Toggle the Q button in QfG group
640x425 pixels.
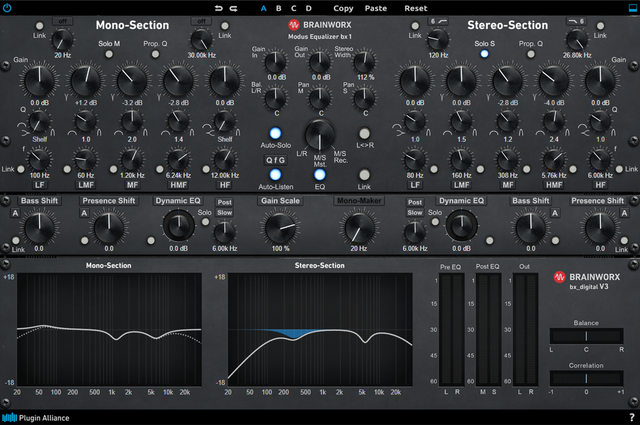pyautogui.click(x=269, y=160)
